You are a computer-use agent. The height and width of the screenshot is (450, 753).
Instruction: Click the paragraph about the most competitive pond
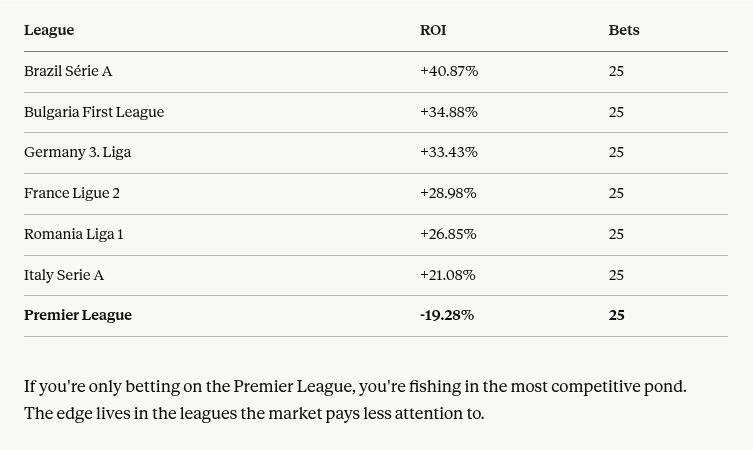355,400
